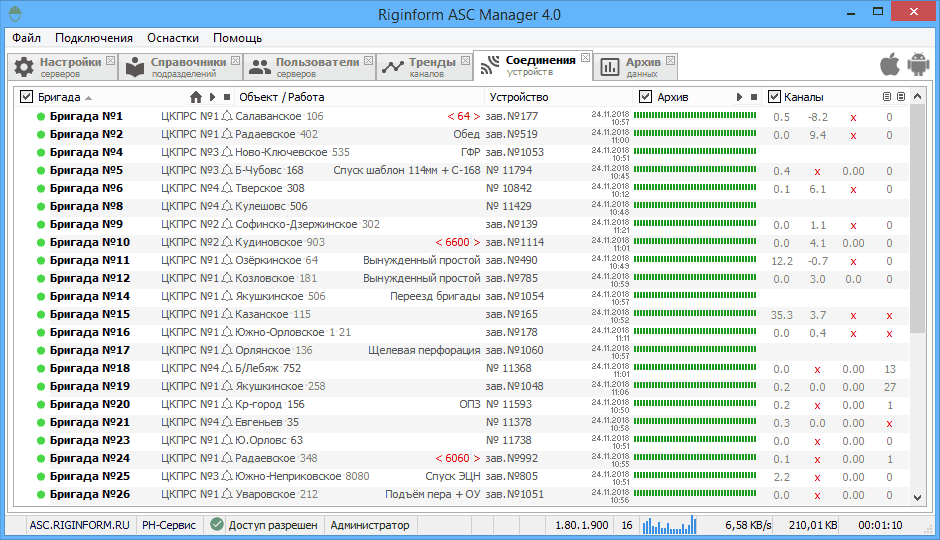
Task: Click the home icon in Бригада header
Action: 196,97
